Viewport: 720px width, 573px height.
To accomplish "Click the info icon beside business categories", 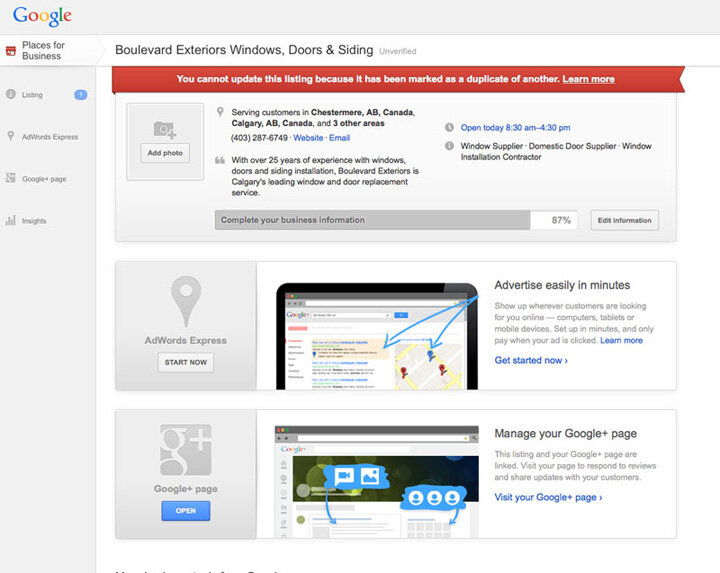I will tap(450, 146).
